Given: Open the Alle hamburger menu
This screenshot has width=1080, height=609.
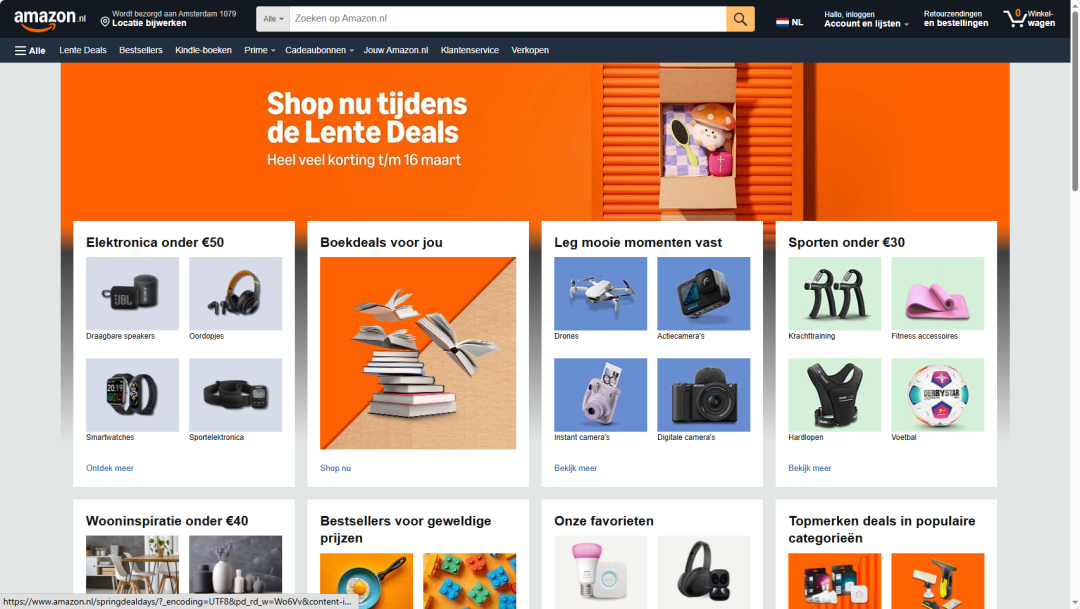Looking at the screenshot, I should pyautogui.click(x=30, y=50).
